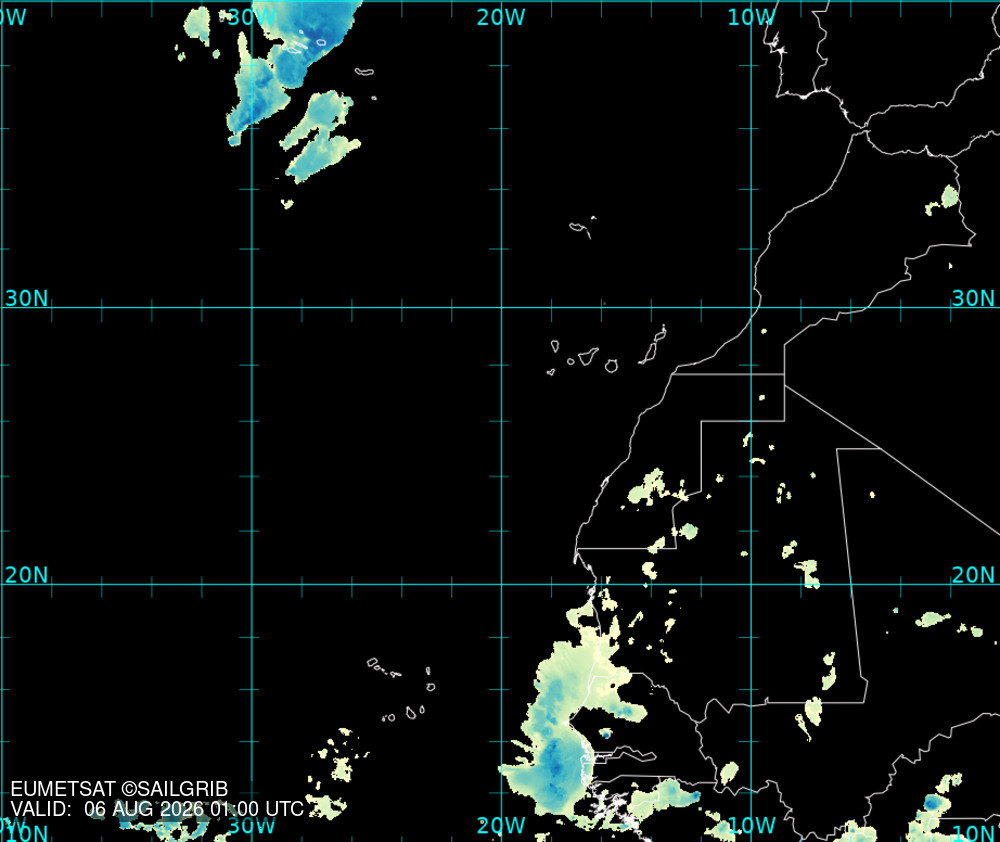
Task: Click the 20N latitude label on right edge
Action: tap(973, 575)
